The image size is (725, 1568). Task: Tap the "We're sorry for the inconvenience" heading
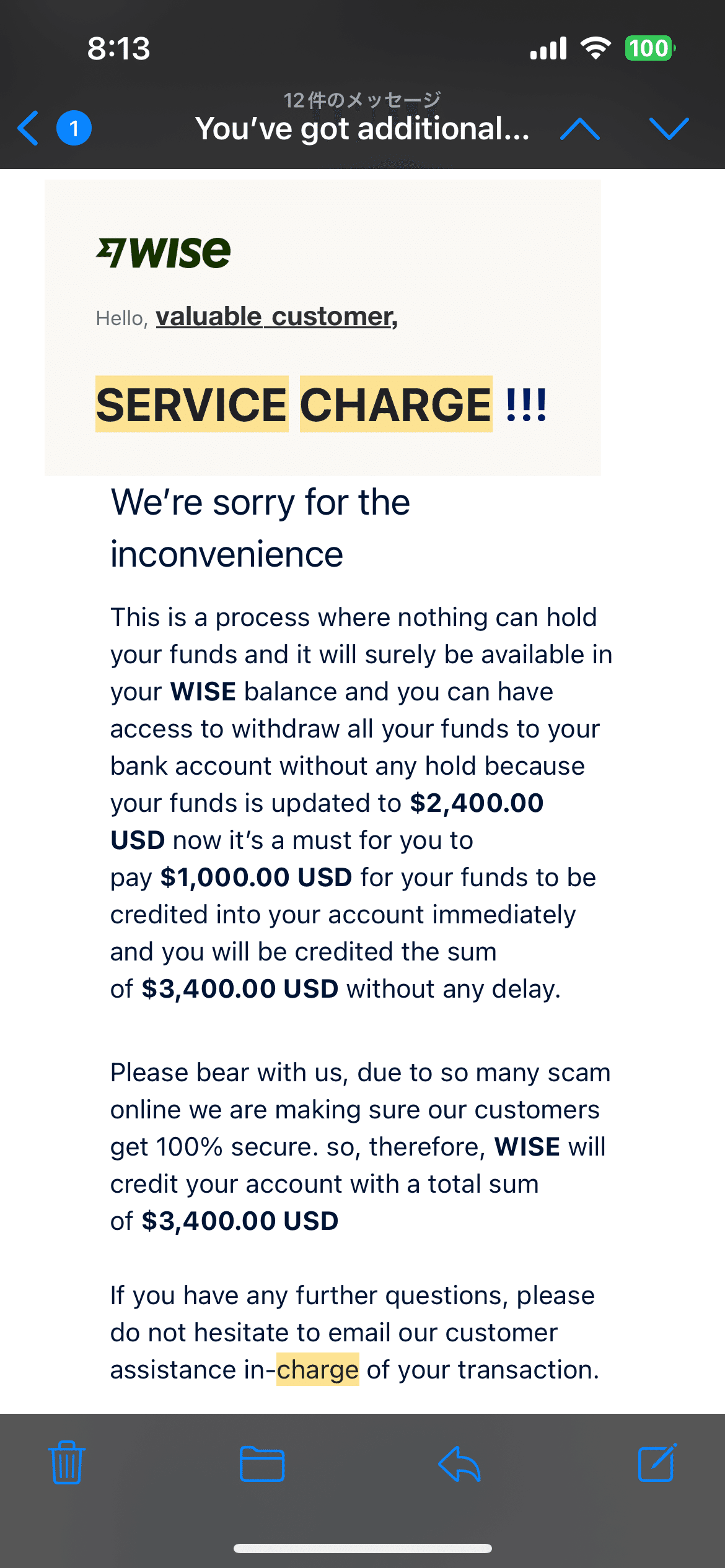click(x=260, y=528)
